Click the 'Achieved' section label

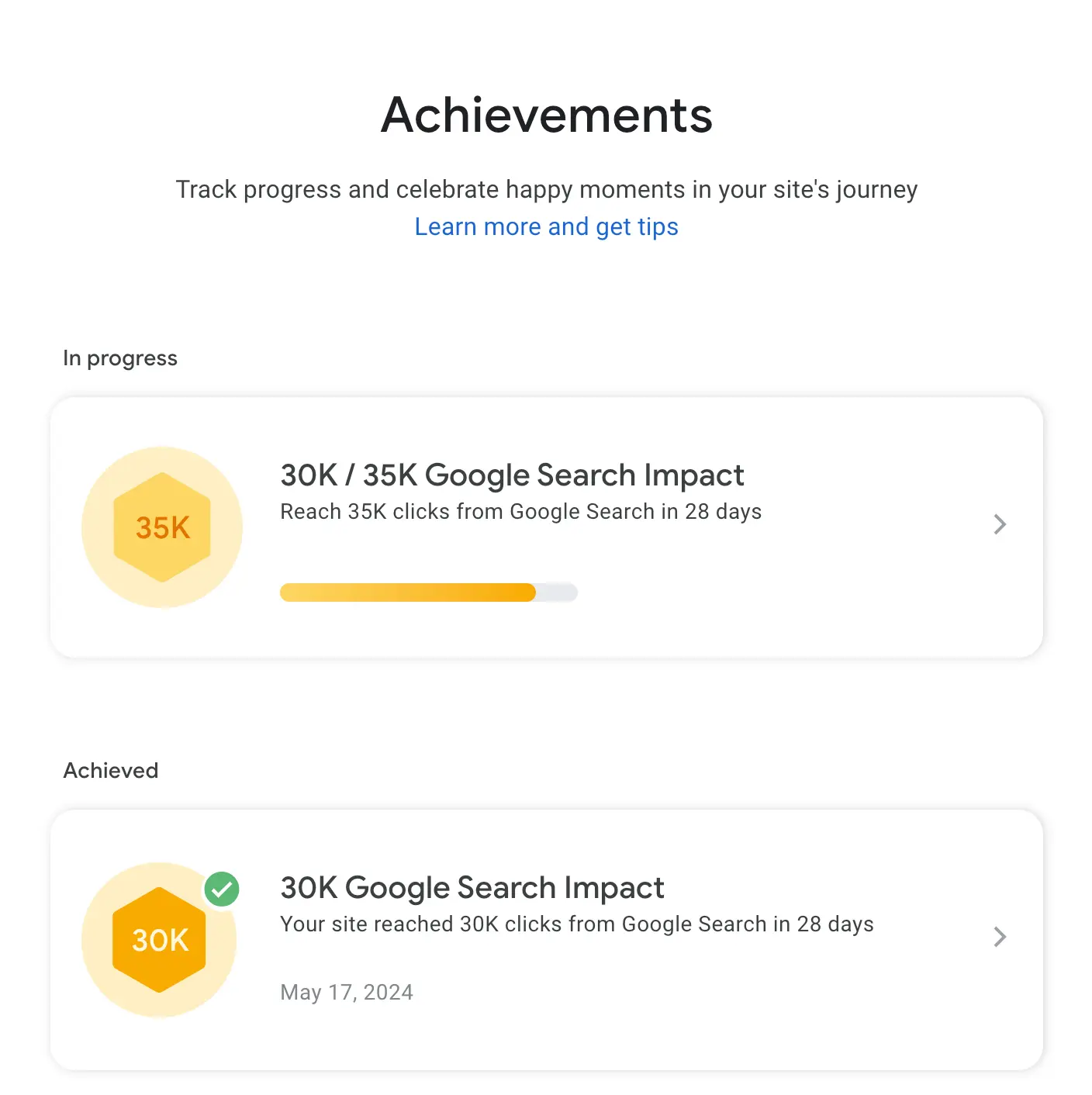point(111,771)
